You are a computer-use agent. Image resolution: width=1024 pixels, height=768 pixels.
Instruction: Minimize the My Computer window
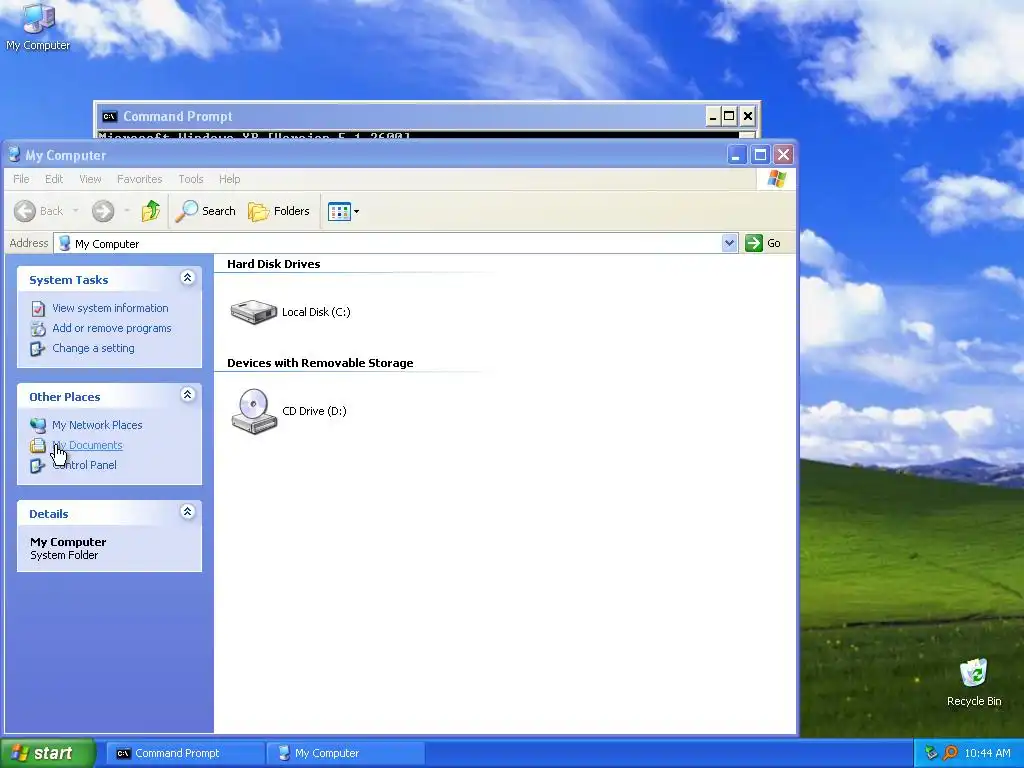(x=737, y=155)
